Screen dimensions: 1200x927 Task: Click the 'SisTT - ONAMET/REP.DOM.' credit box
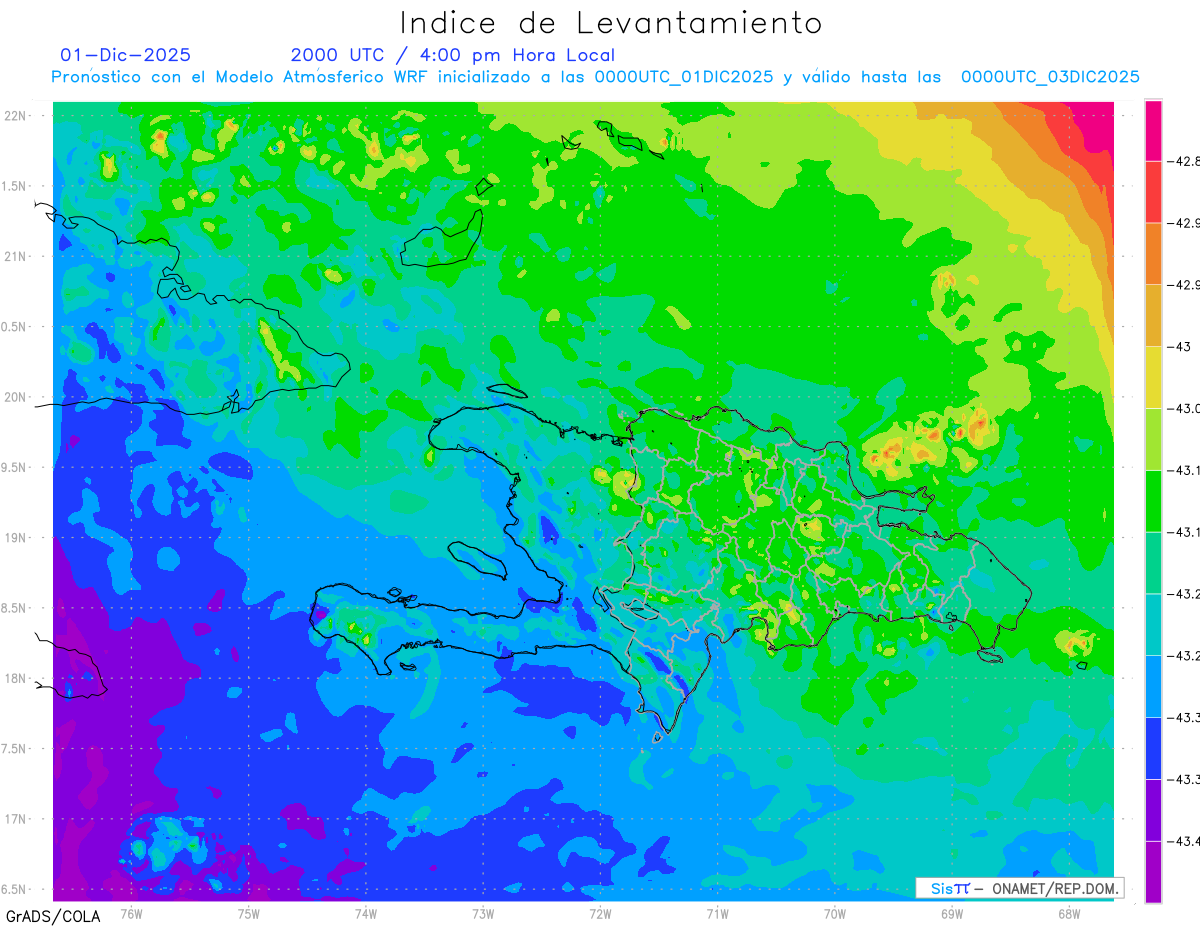(x=1020, y=888)
